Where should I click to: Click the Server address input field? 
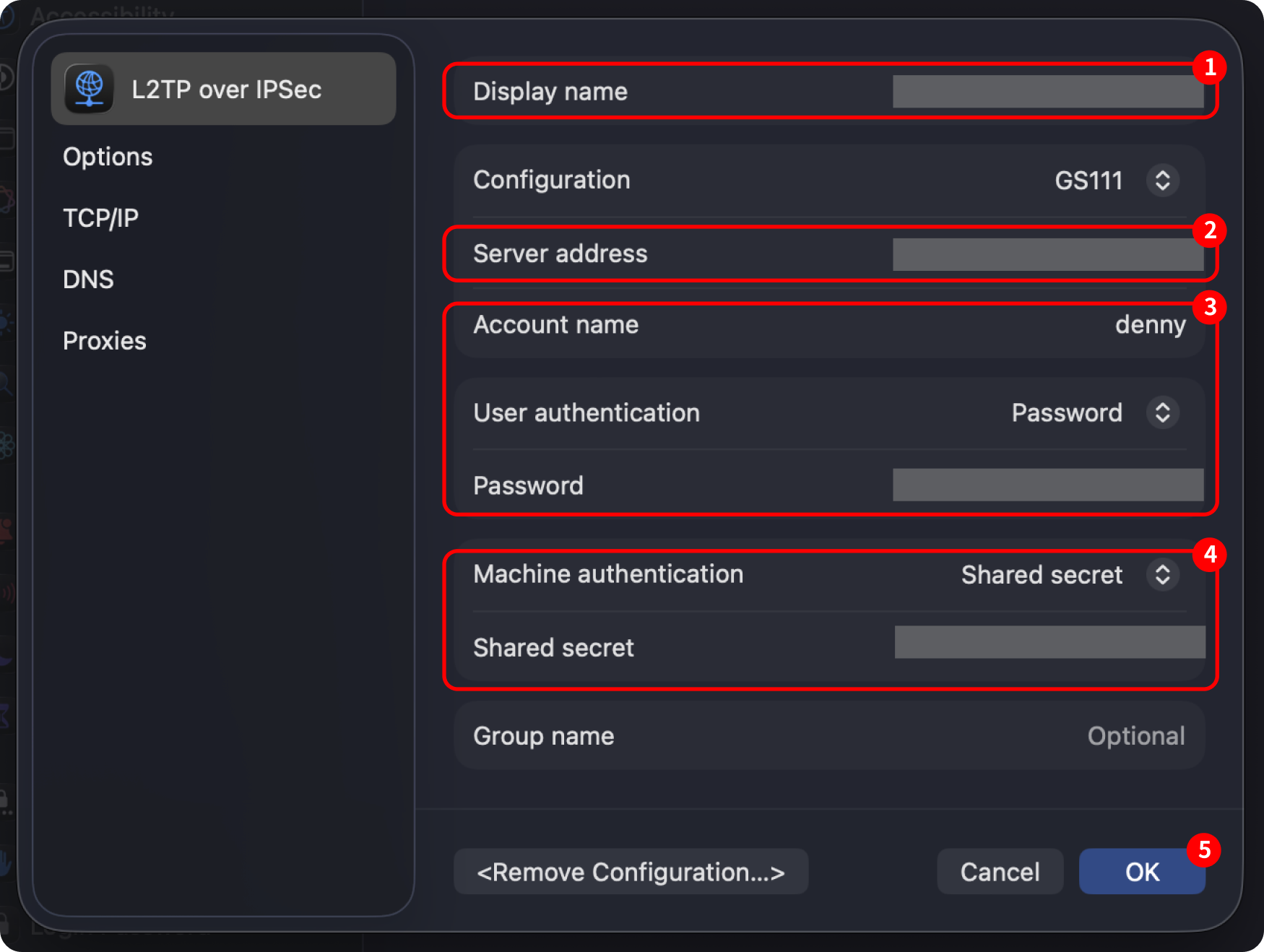pyautogui.click(x=1047, y=254)
